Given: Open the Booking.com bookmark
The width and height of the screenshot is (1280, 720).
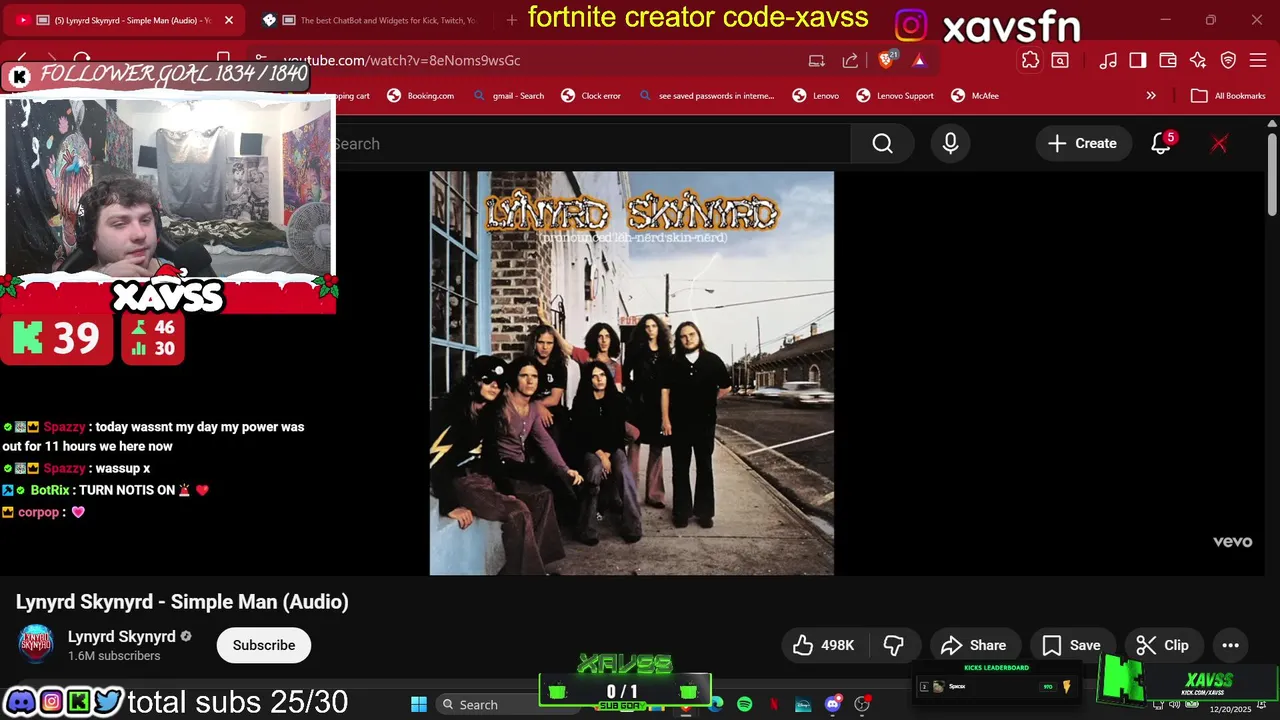Looking at the screenshot, I should (x=421, y=96).
